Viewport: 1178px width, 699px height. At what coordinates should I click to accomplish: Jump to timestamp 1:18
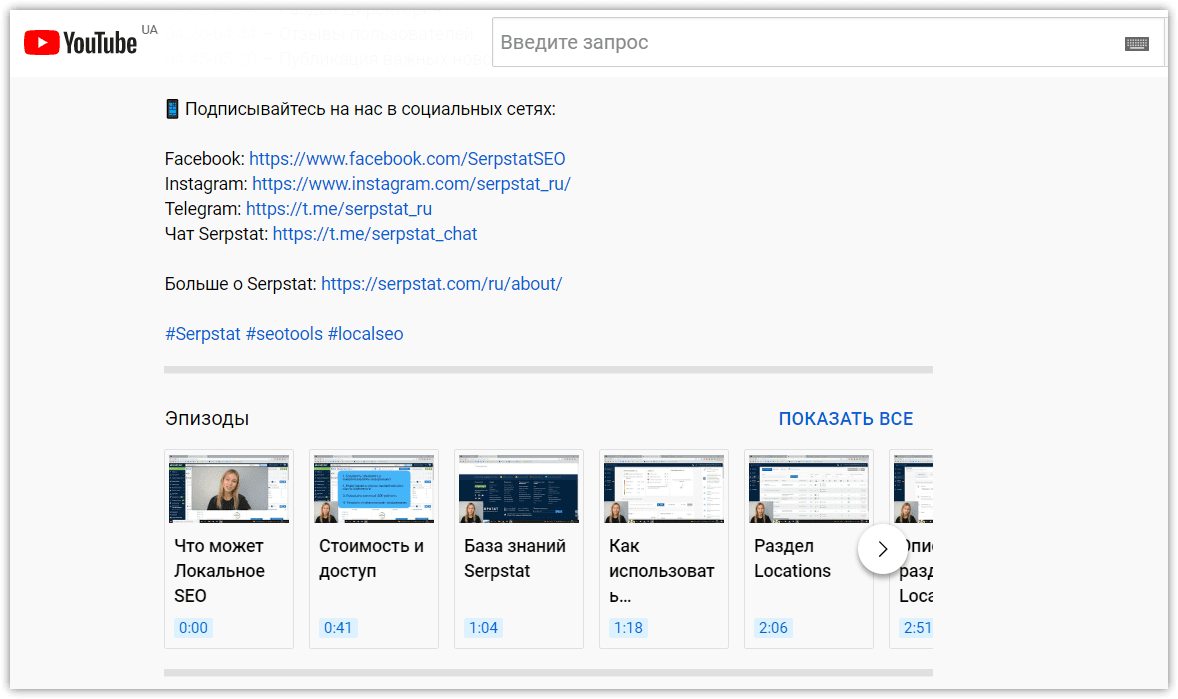click(x=628, y=628)
